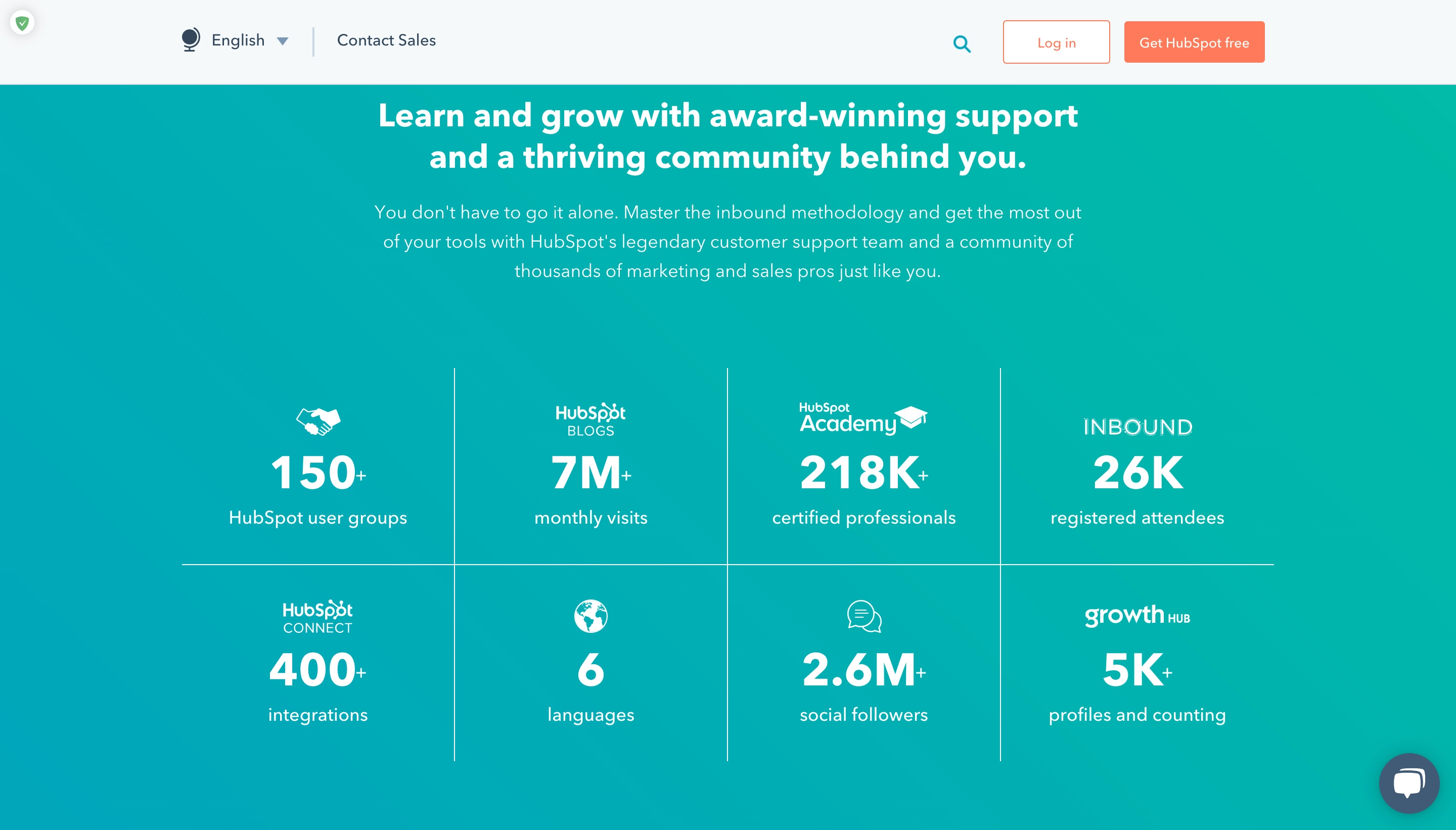This screenshot has height=830, width=1456.
Task: Click Get HubSpot free
Action: click(x=1194, y=41)
